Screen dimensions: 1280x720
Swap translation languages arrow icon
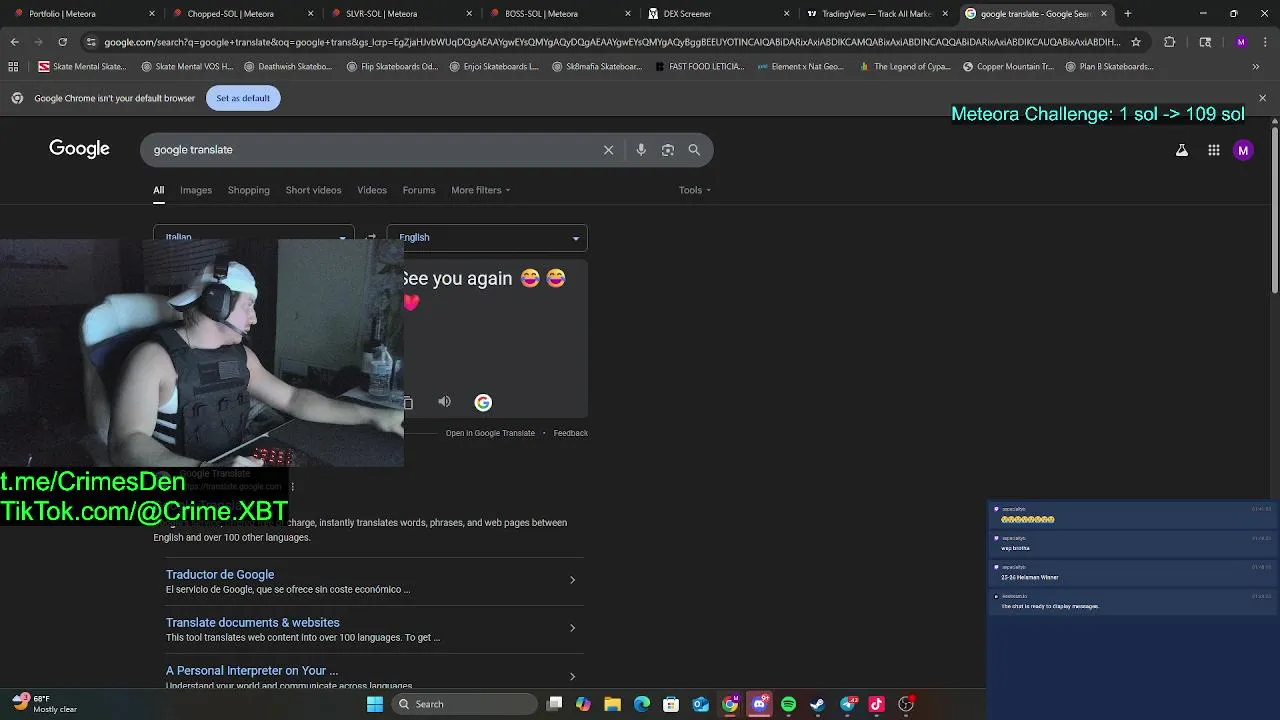(371, 237)
